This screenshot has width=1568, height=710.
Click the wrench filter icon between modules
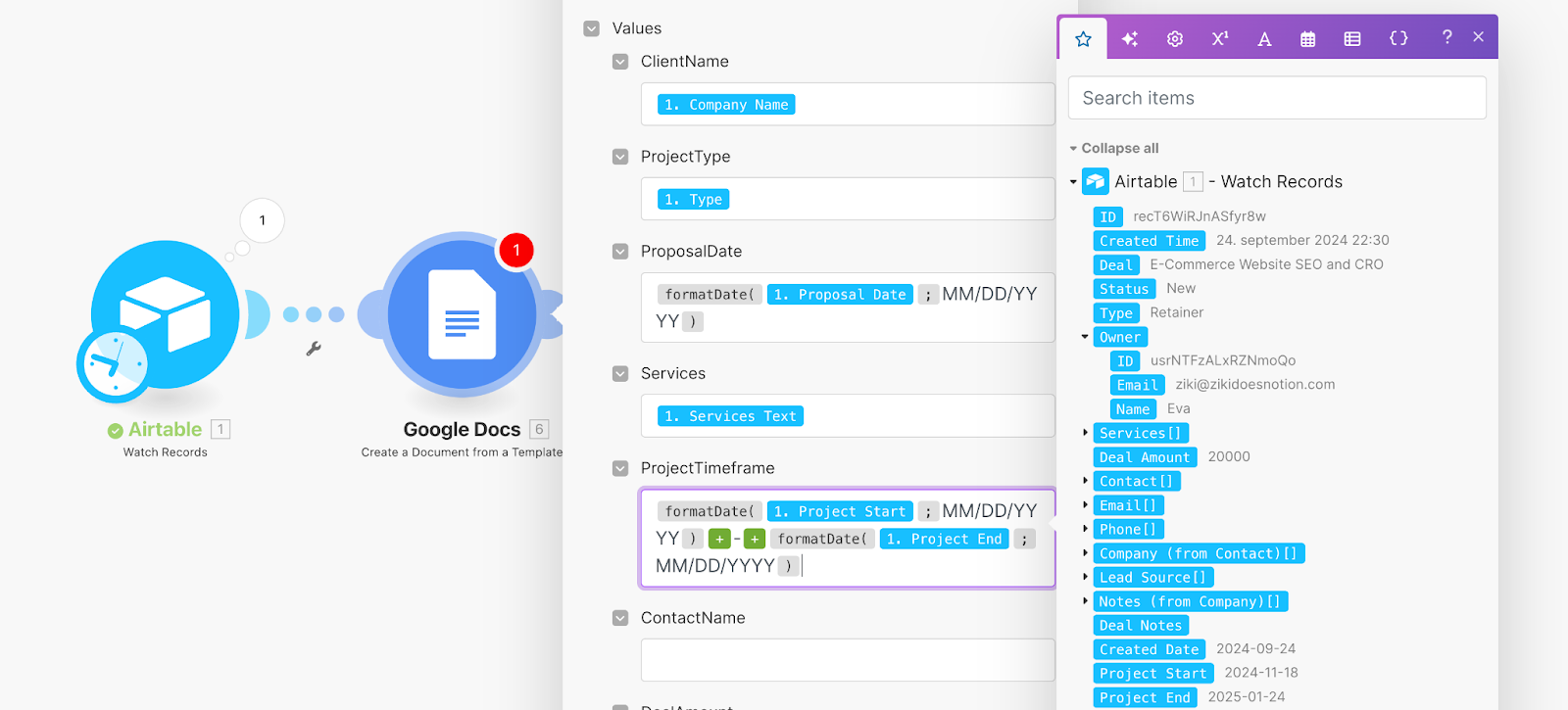314,348
